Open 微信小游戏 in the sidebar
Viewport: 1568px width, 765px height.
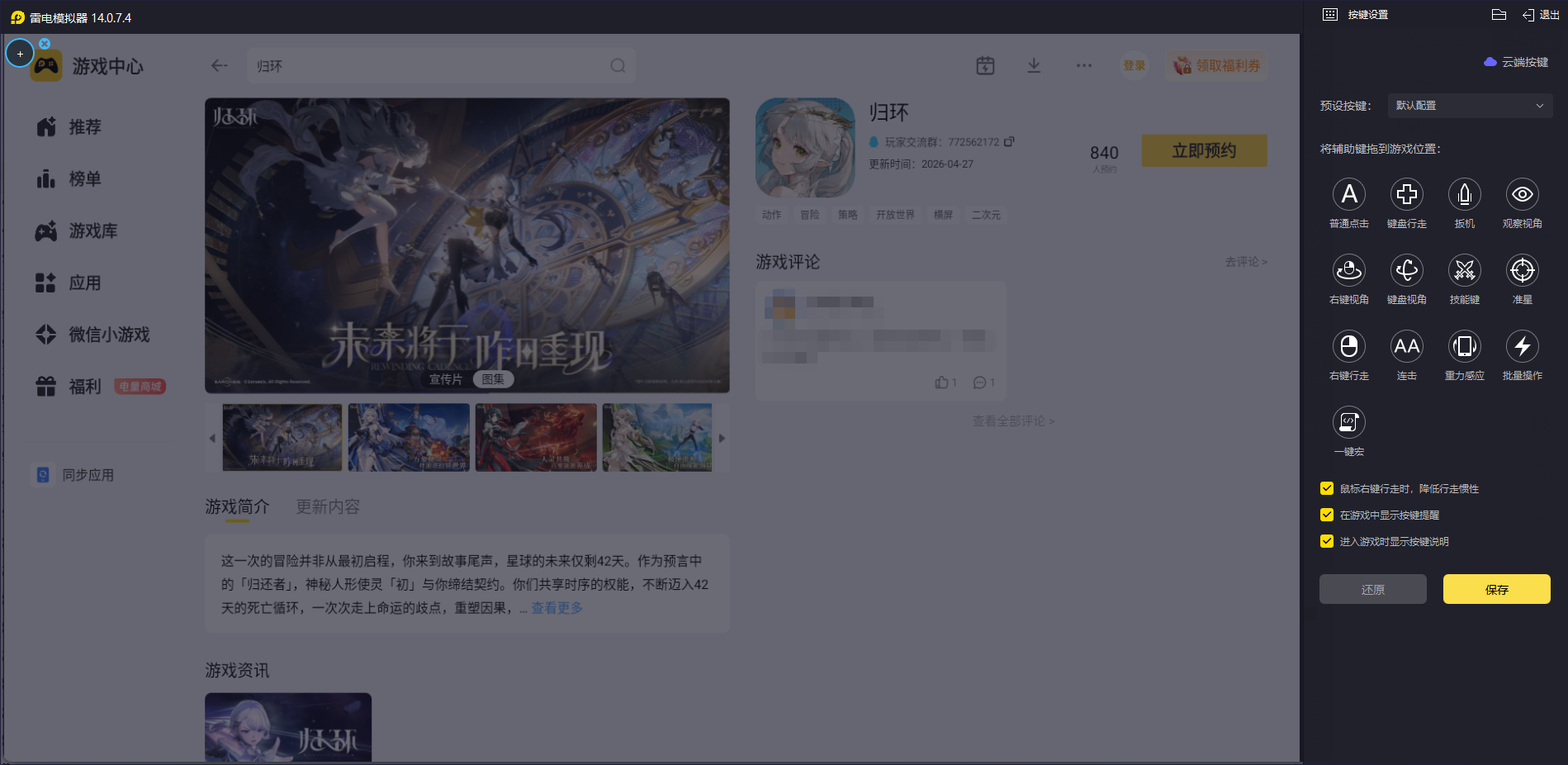pyautogui.click(x=93, y=335)
